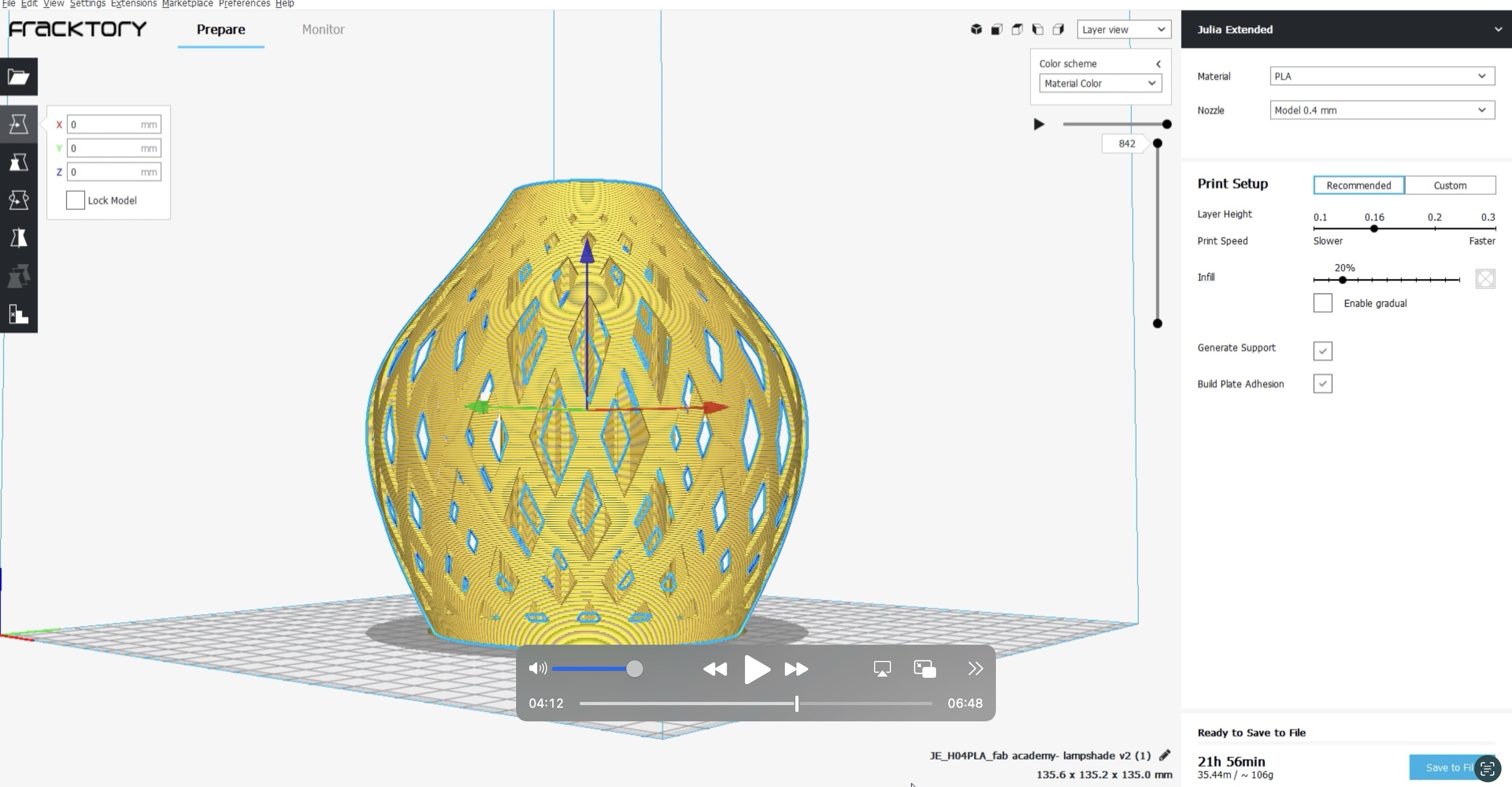Screen dimensions: 1512x787
Task: Select the Rotate tool in sidebar
Action: coord(19,200)
